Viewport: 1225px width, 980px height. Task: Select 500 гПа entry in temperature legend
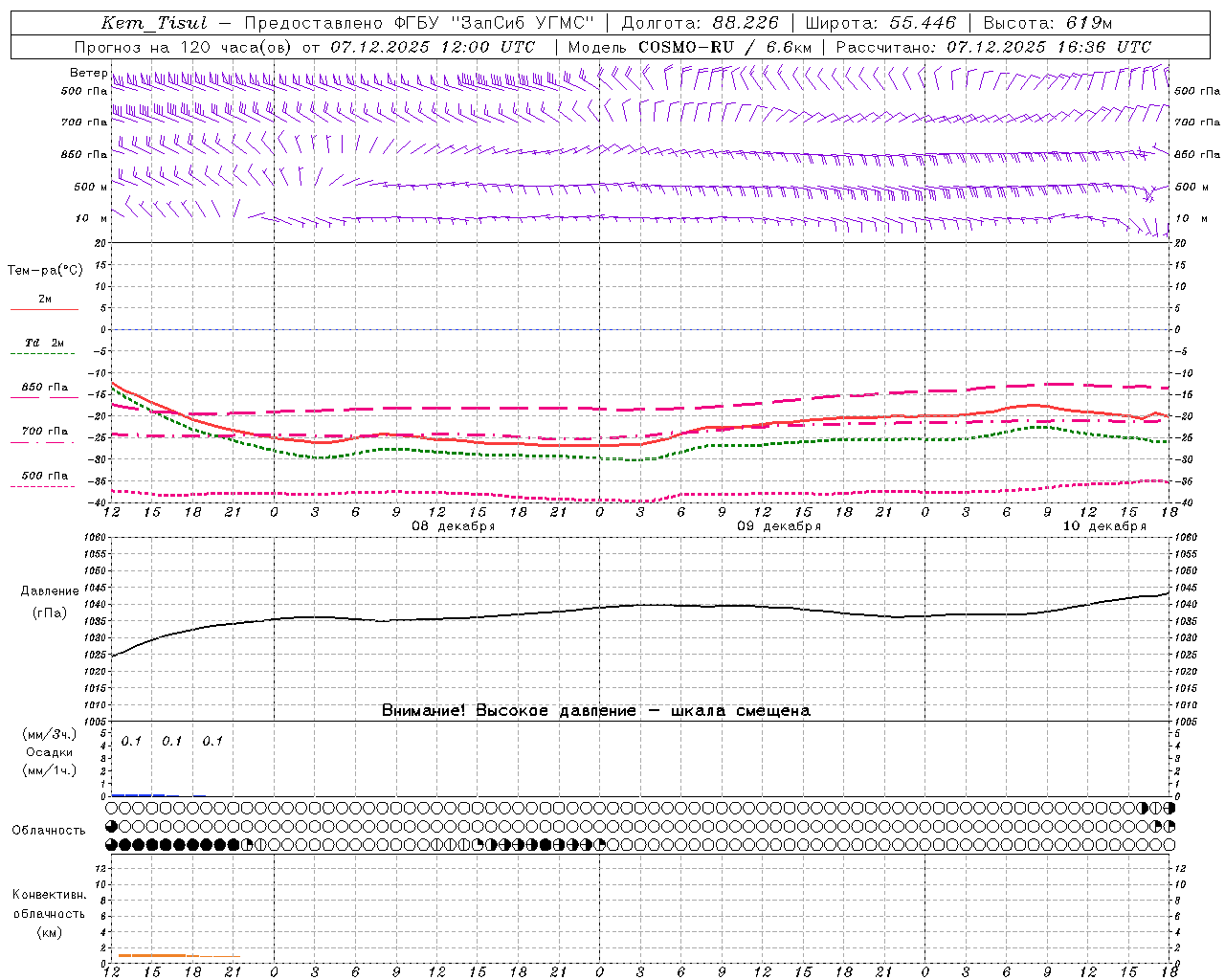[x=45, y=476]
